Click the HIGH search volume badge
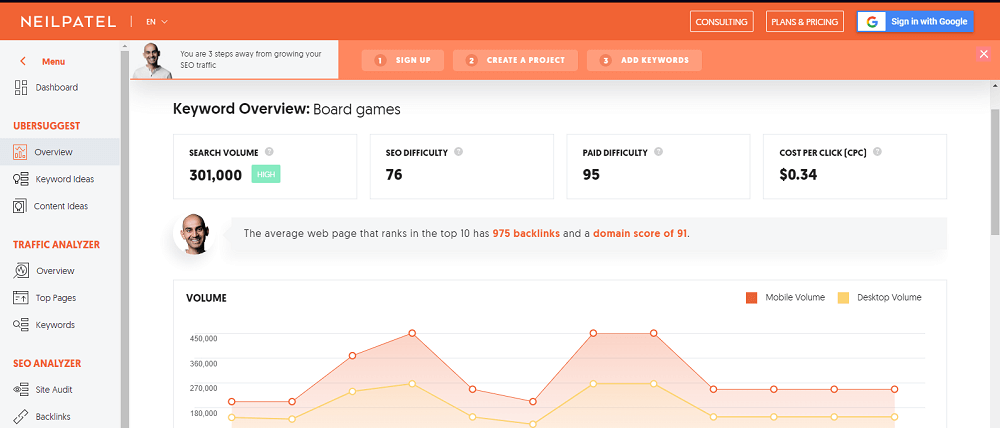1000x428 pixels. [266, 174]
